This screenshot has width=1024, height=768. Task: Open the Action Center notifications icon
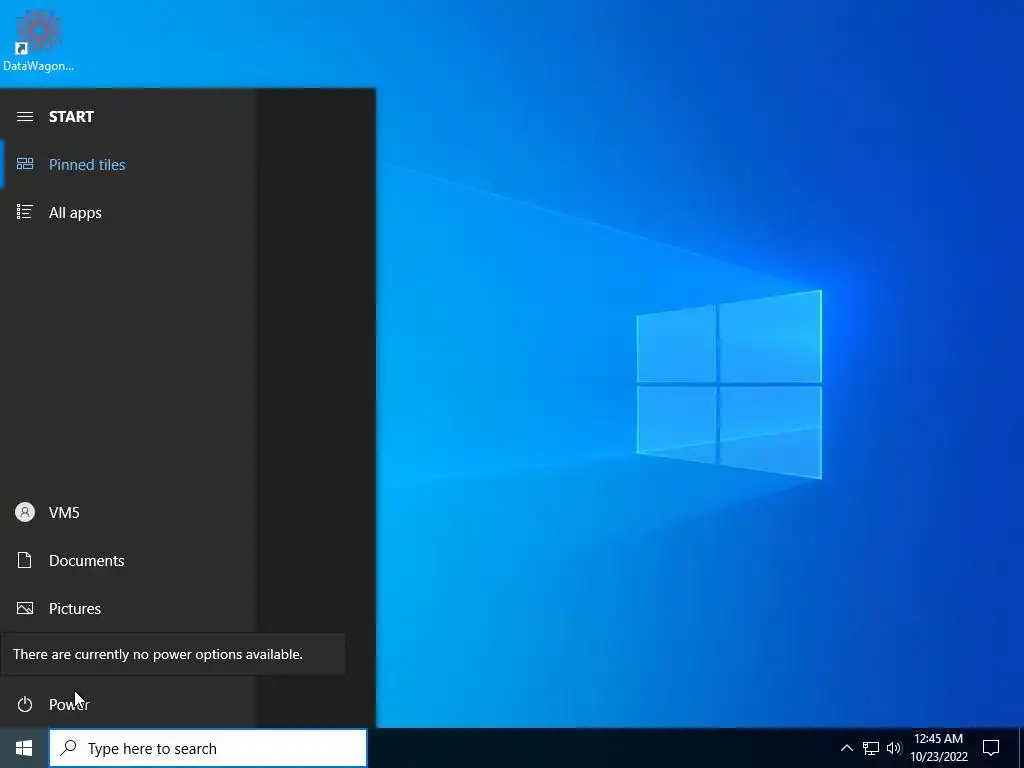coord(991,748)
